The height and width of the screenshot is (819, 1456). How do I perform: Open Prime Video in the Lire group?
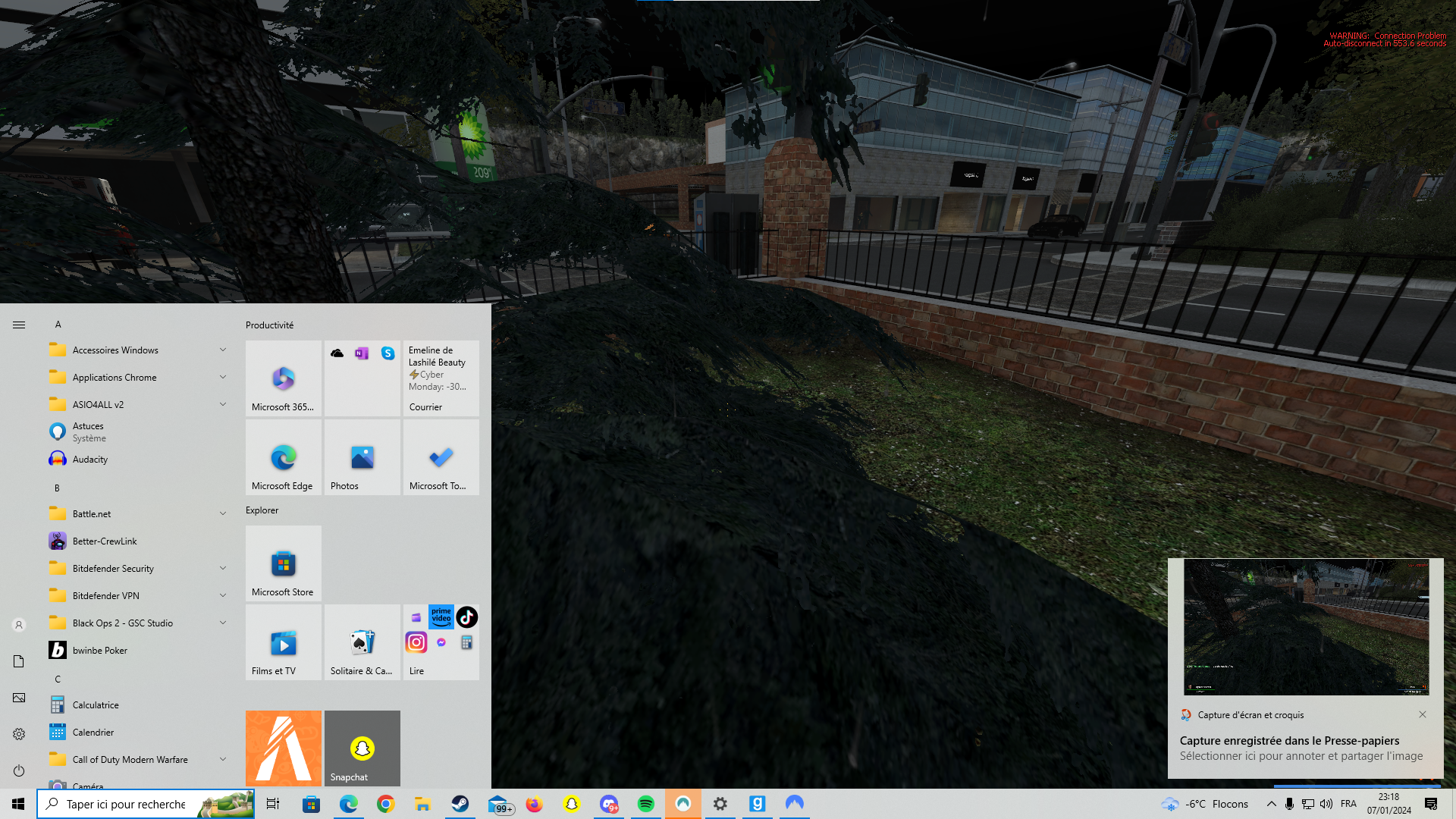441,617
